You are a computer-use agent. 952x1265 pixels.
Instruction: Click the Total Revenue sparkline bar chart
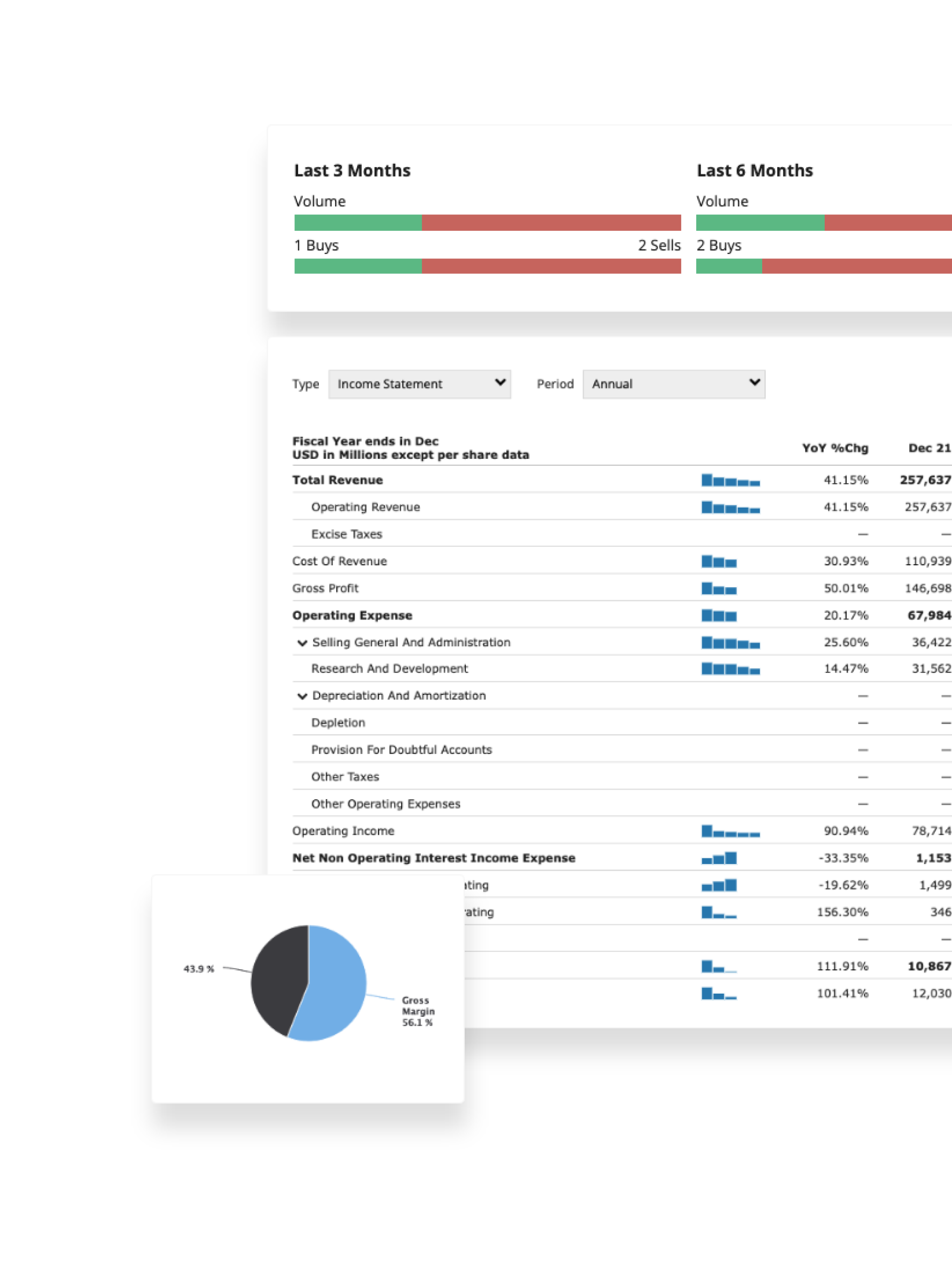(730, 480)
